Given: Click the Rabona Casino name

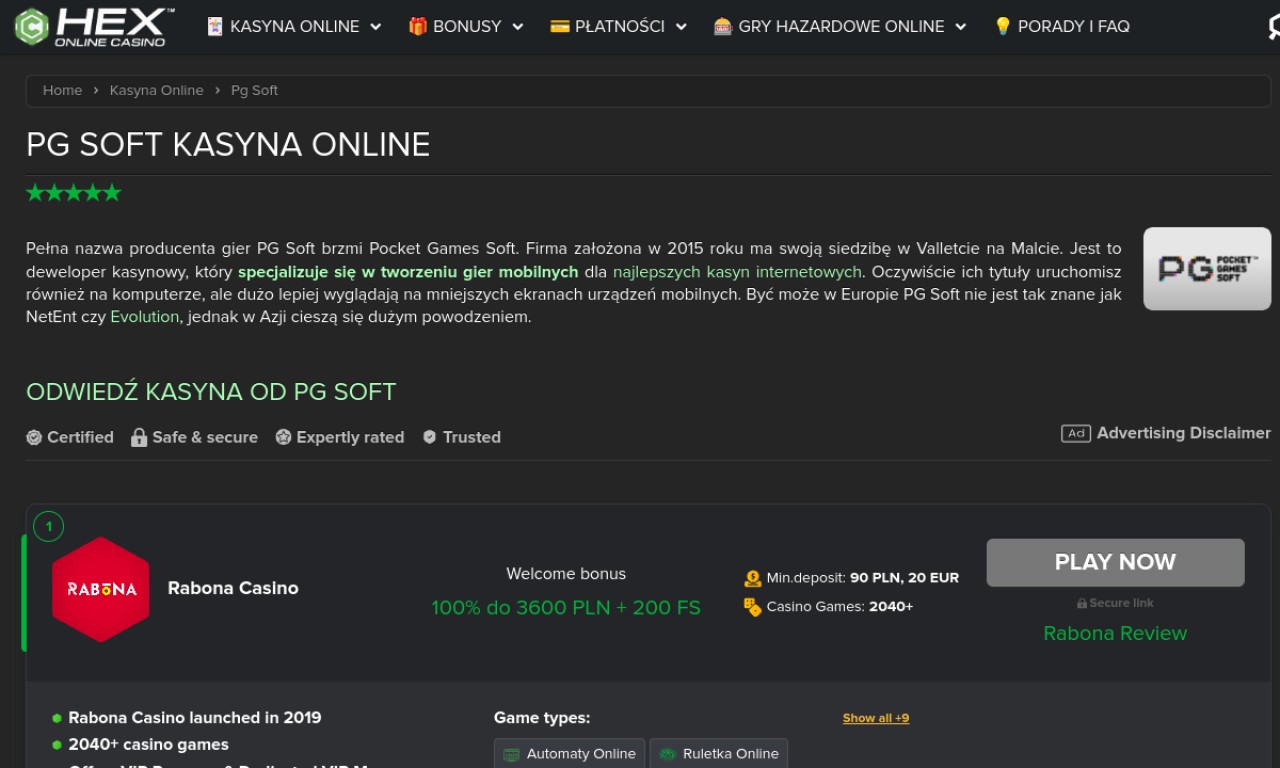Looking at the screenshot, I should [x=233, y=588].
